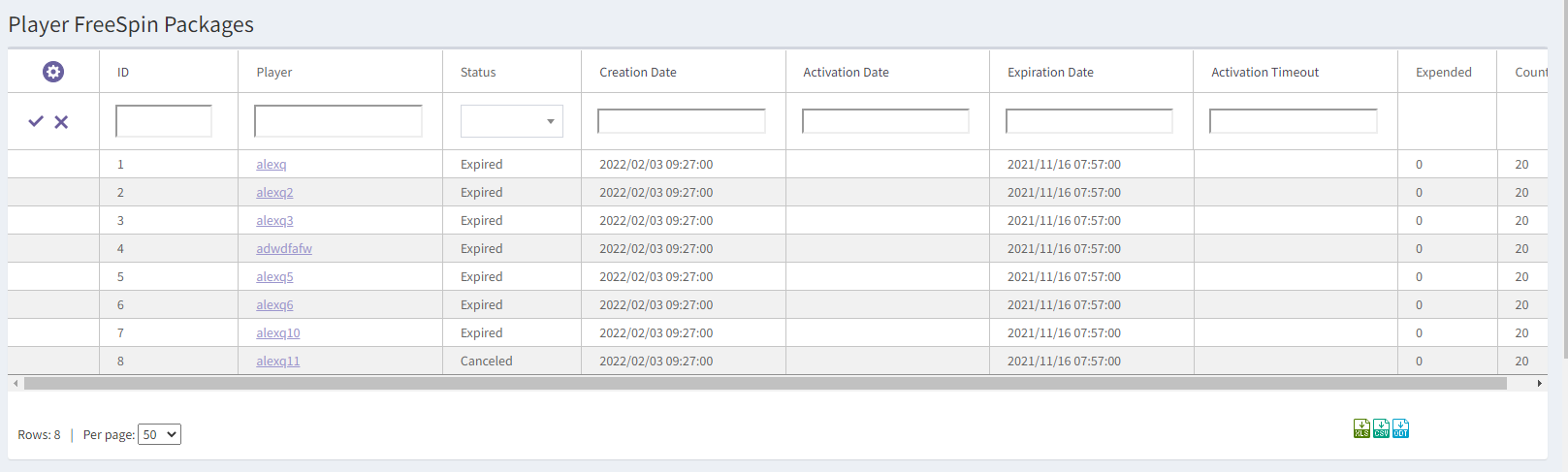
Task: Click into the Player filter text box
Action: [337, 121]
